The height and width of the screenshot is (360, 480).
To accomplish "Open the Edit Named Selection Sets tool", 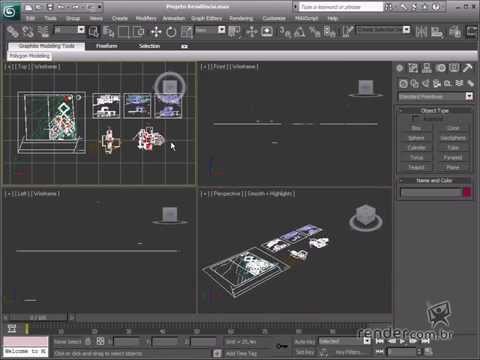I will [x=347, y=32].
